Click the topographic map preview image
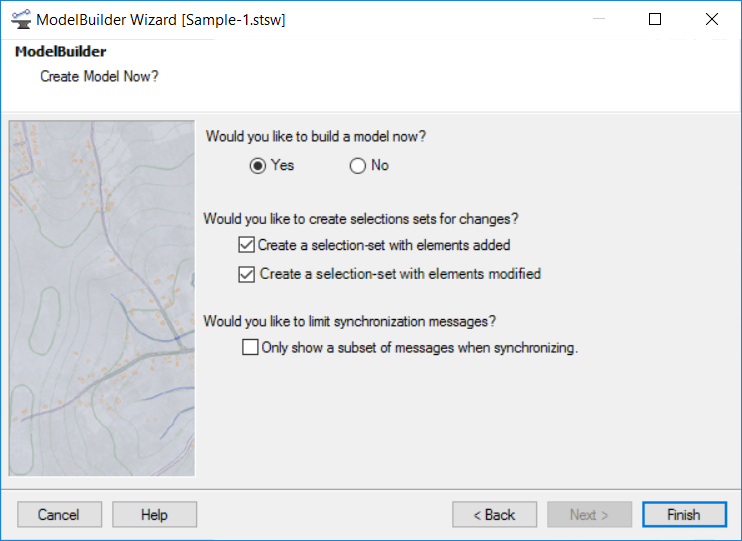Screen dimensions: 742x541 coord(102,298)
